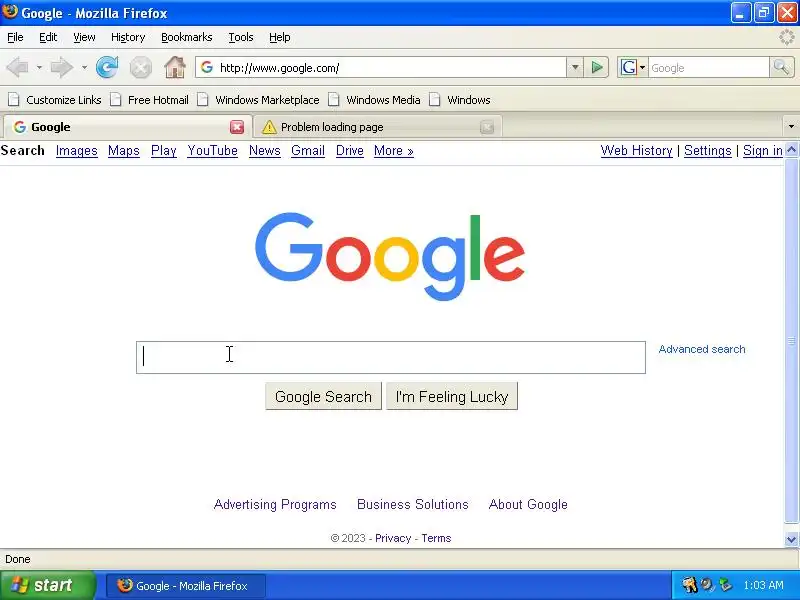Open the Privacy link
Screen dimensions: 800x600
[x=393, y=538]
